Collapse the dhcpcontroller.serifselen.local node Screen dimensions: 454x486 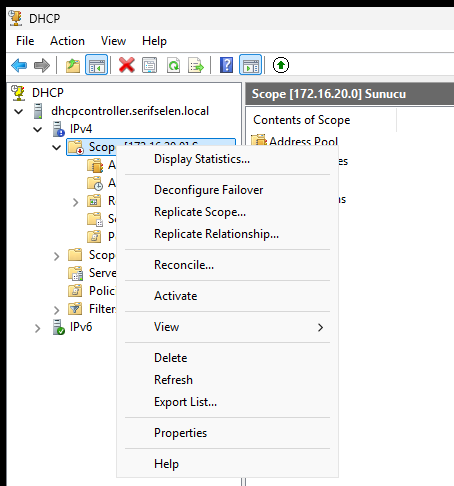(19, 111)
